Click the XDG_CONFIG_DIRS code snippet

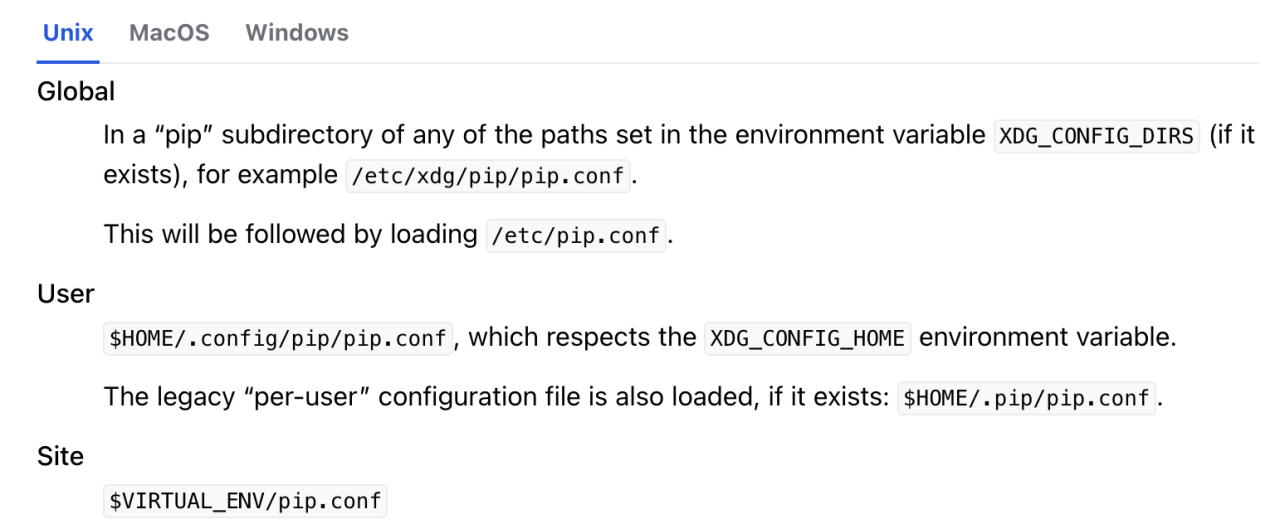click(1096, 136)
